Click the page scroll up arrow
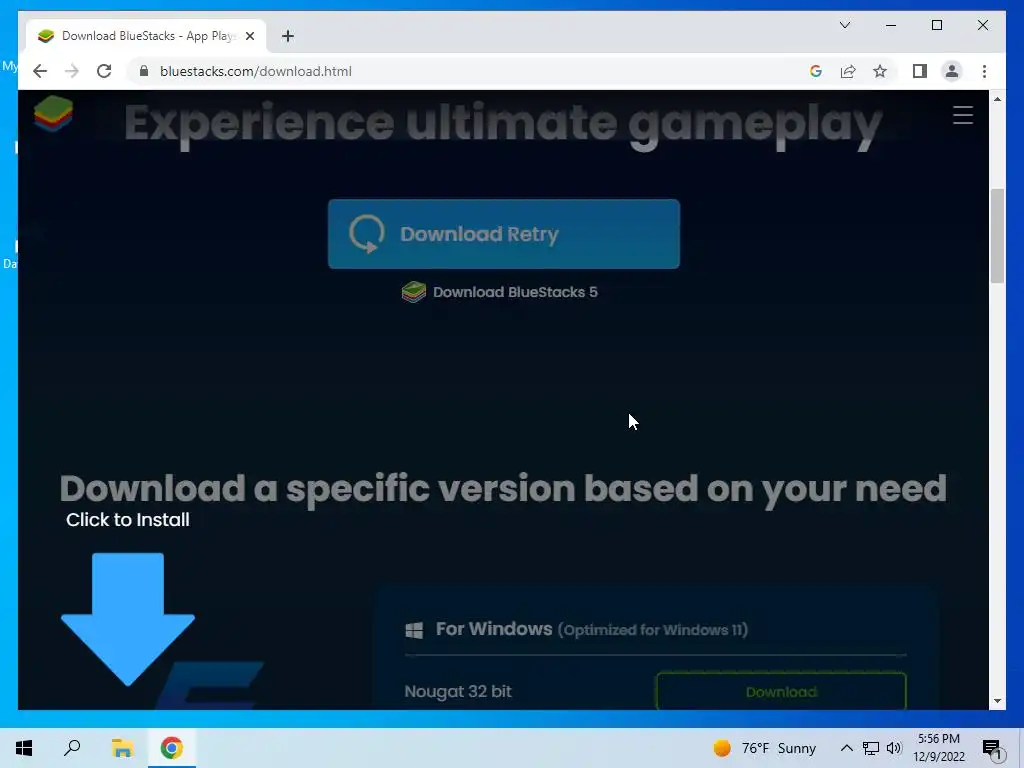Viewport: 1024px width, 768px height. (x=997, y=99)
